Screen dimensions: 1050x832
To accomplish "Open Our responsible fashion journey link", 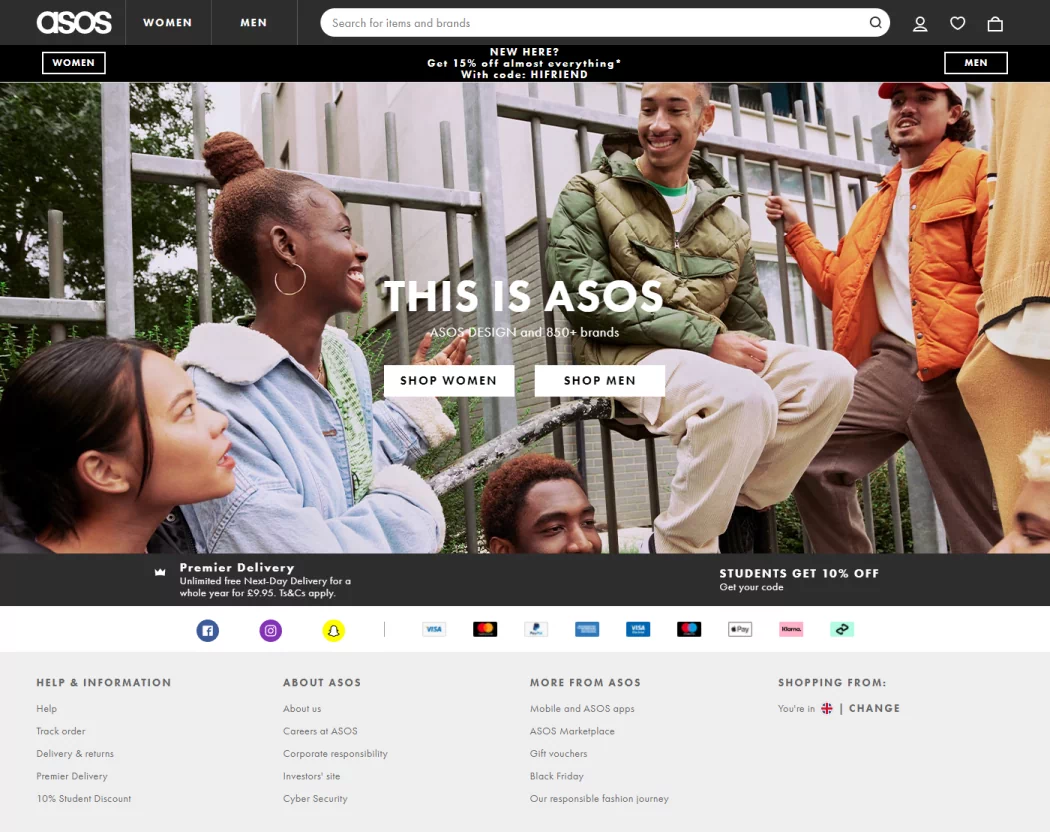I will click(x=599, y=799).
